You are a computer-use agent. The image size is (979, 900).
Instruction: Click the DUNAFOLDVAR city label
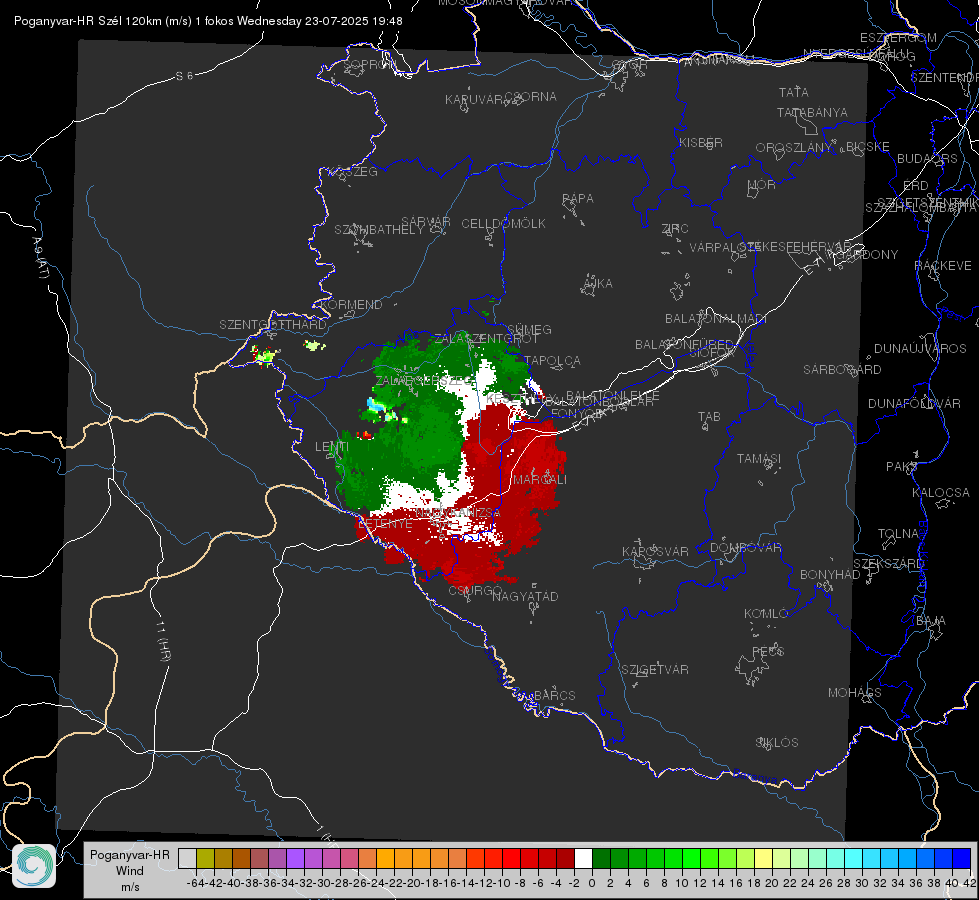914,403
